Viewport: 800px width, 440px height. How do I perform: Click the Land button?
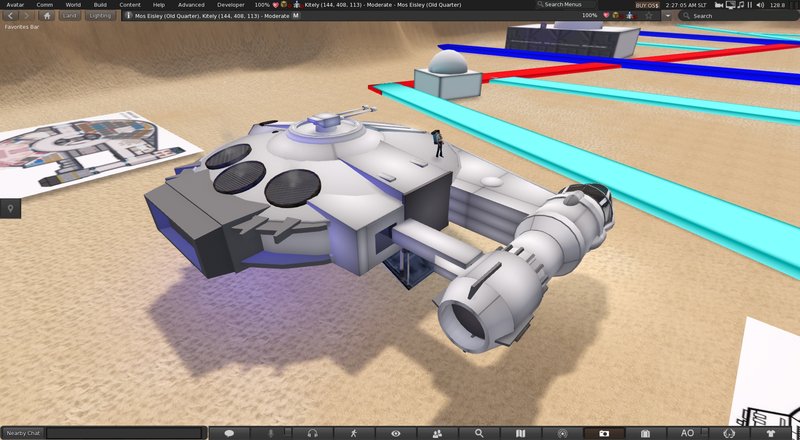pos(69,16)
